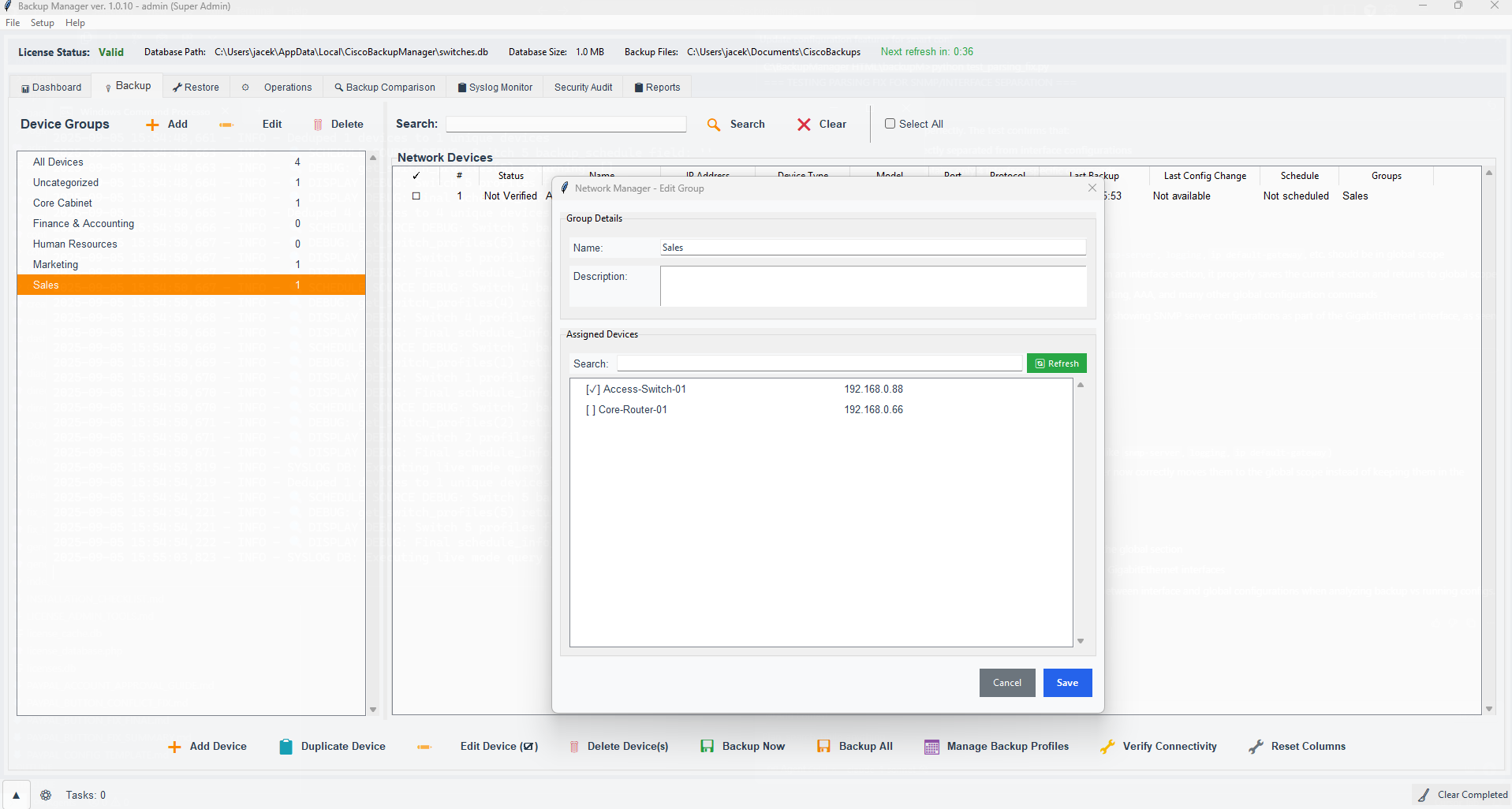Open the Operations tab
This screenshot has width=1512, height=809.
(x=277, y=88)
